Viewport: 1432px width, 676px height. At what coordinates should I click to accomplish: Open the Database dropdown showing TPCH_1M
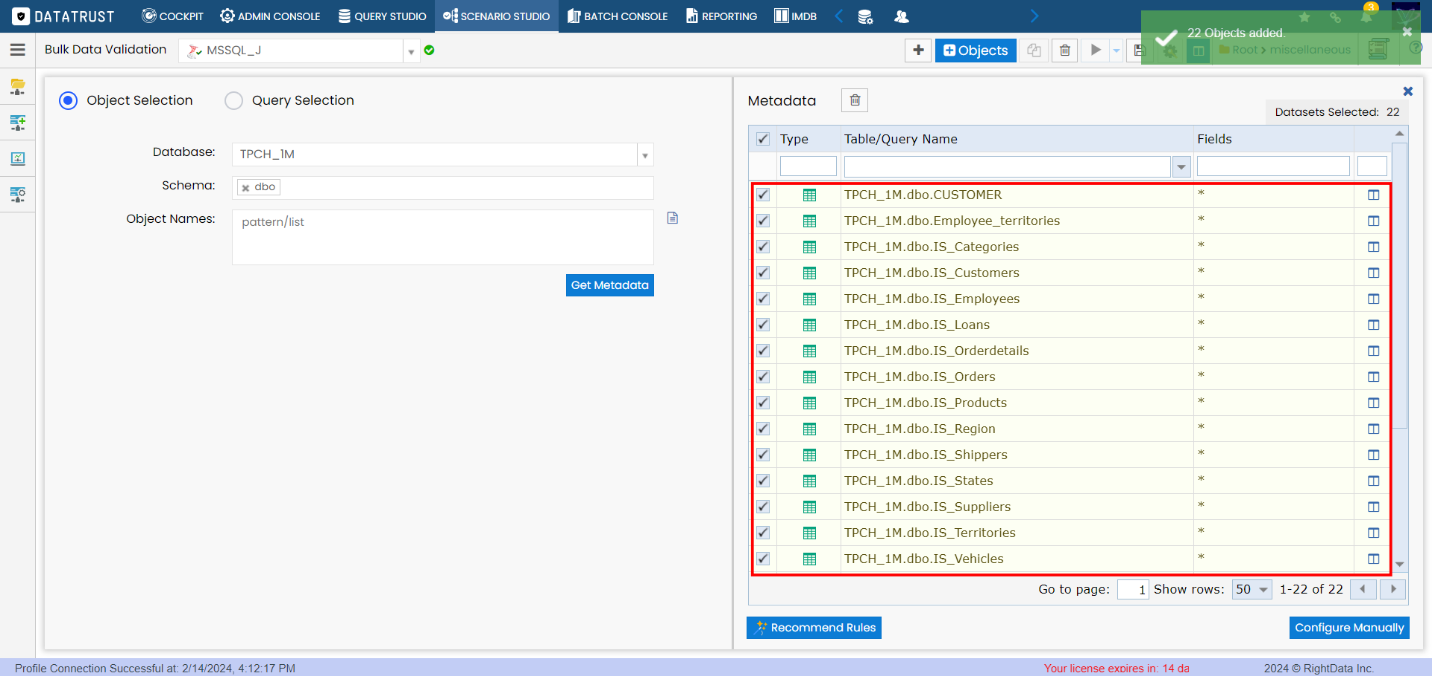[645, 155]
